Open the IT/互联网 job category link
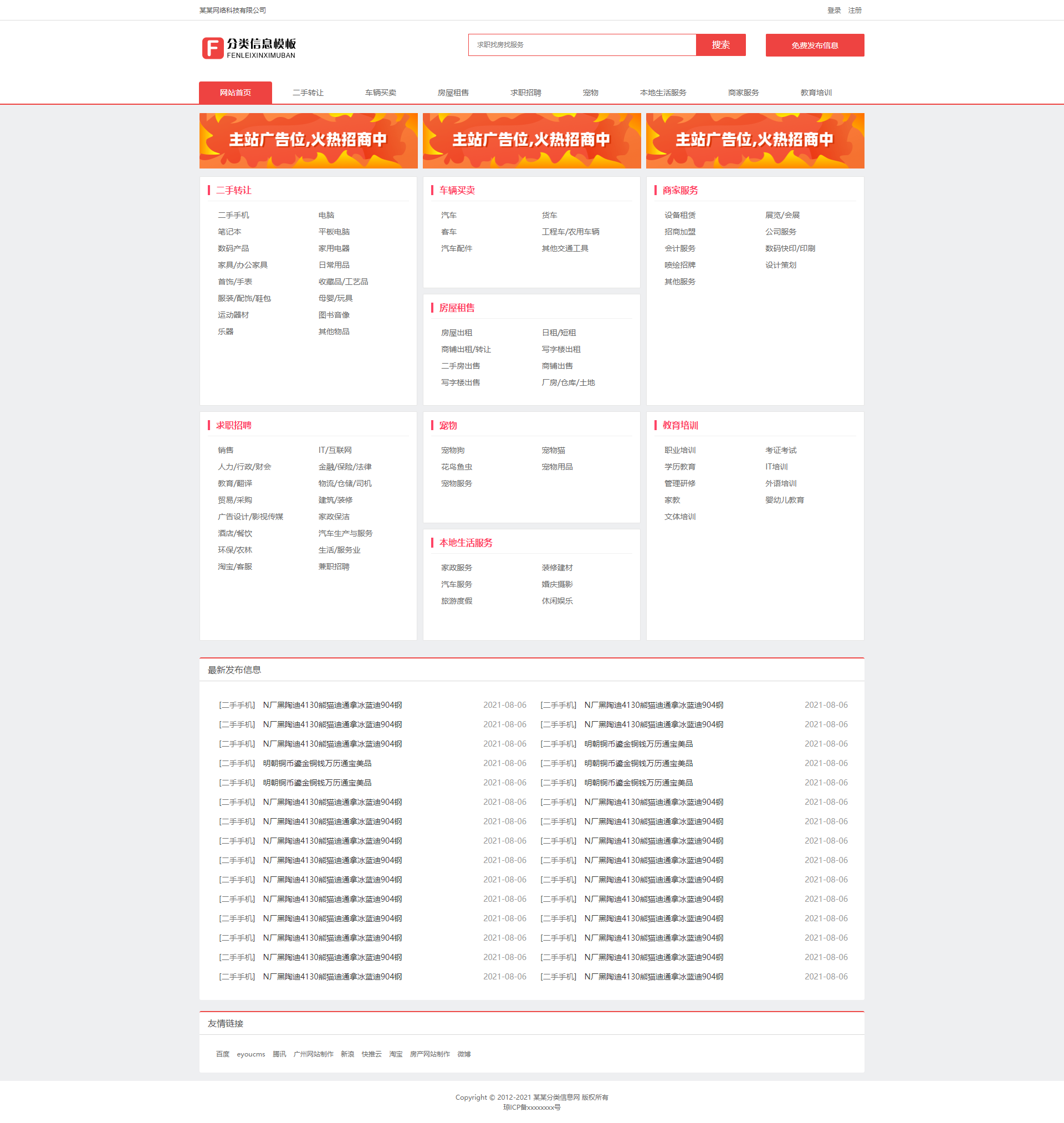The width and height of the screenshot is (1064, 1123). coord(335,450)
